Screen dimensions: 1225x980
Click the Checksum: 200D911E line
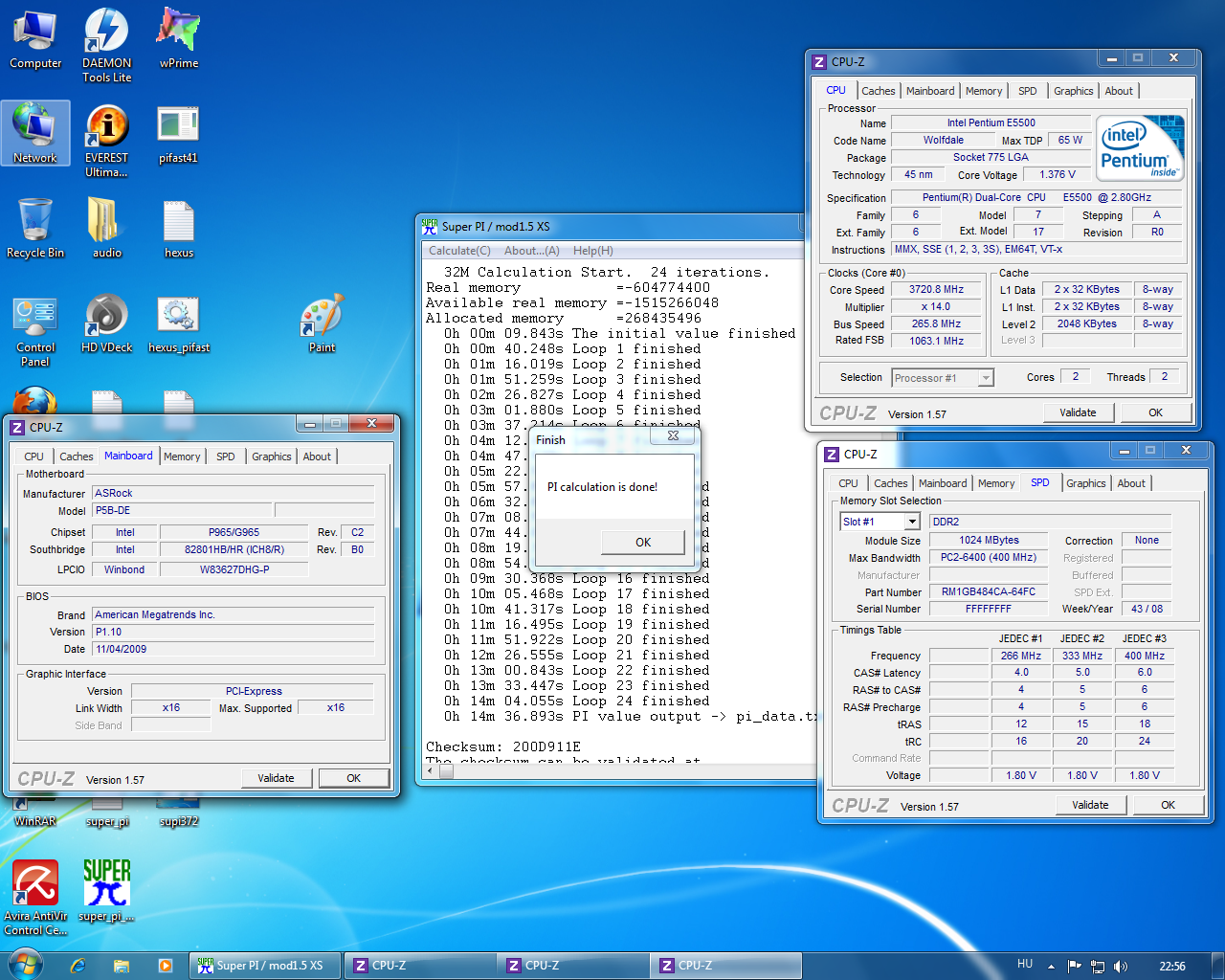pyautogui.click(x=503, y=746)
